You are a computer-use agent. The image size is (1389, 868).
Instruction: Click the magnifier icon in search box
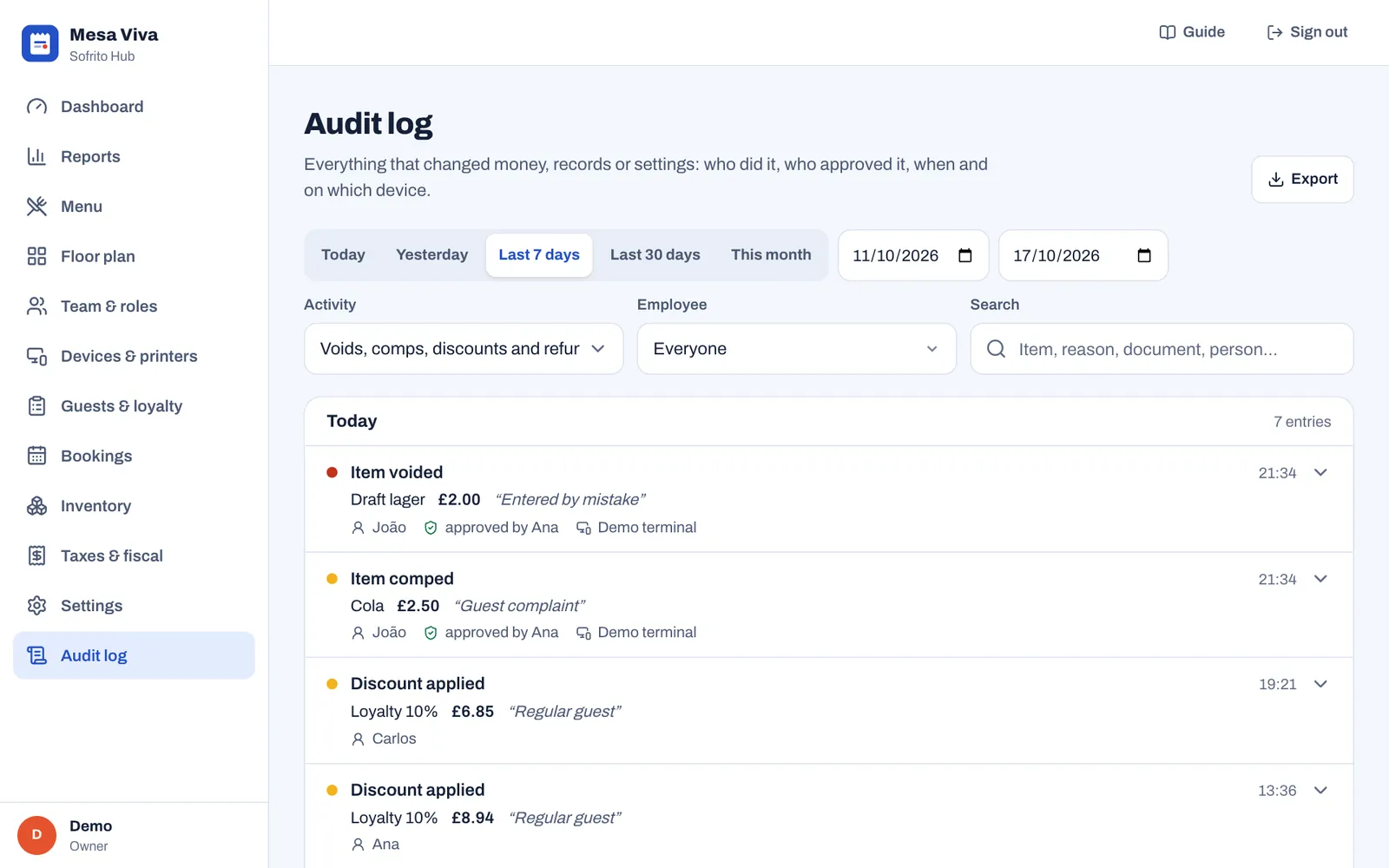click(997, 349)
